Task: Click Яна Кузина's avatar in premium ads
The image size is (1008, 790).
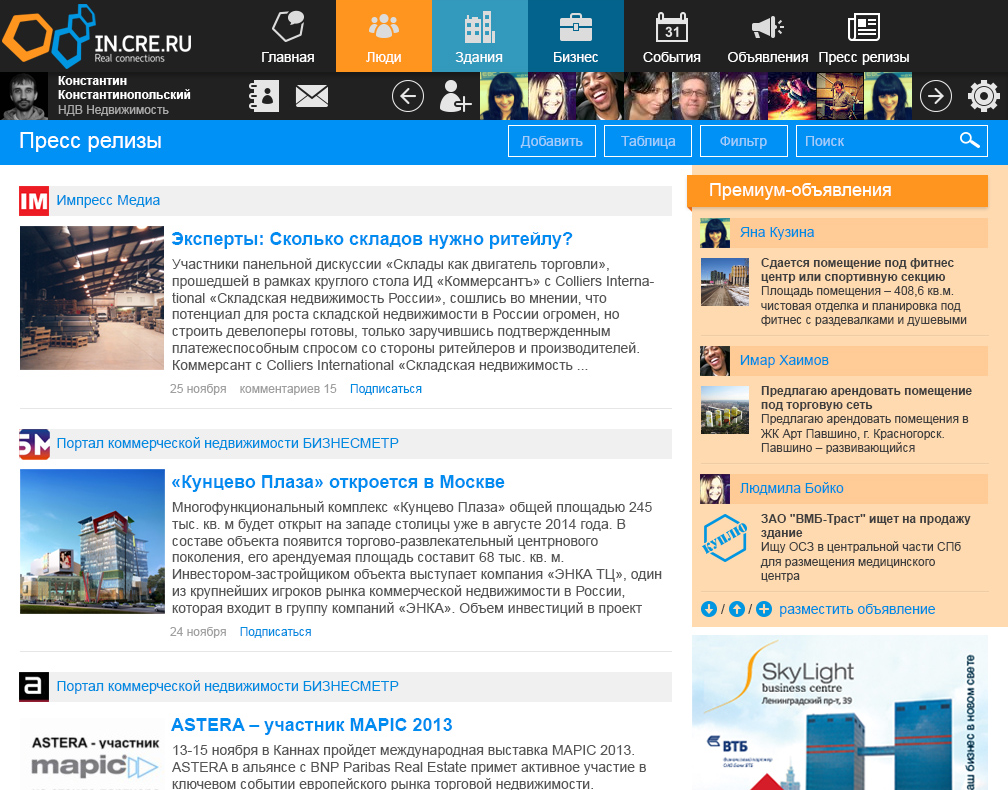Action: tap(715, 233)
